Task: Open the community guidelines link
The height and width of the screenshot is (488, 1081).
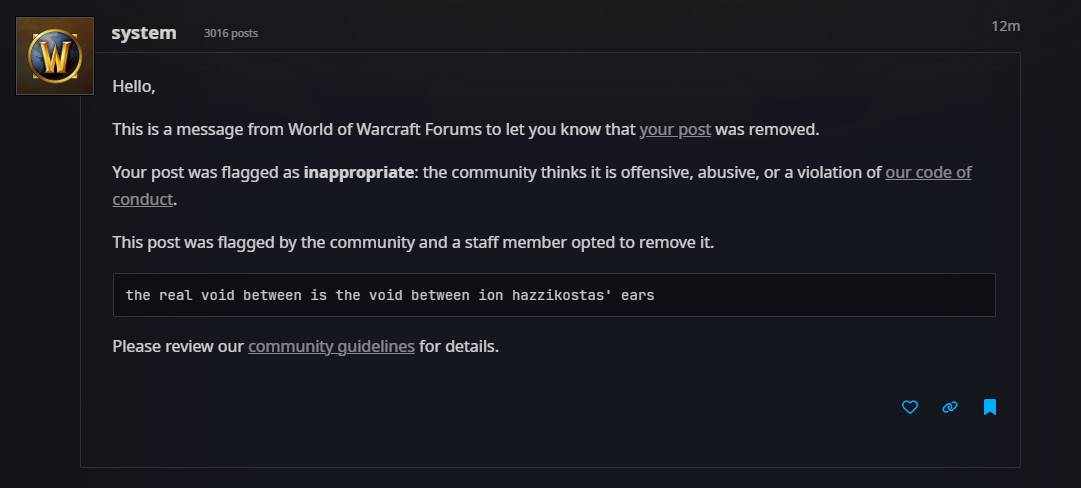Action: (x=331, y=346)
